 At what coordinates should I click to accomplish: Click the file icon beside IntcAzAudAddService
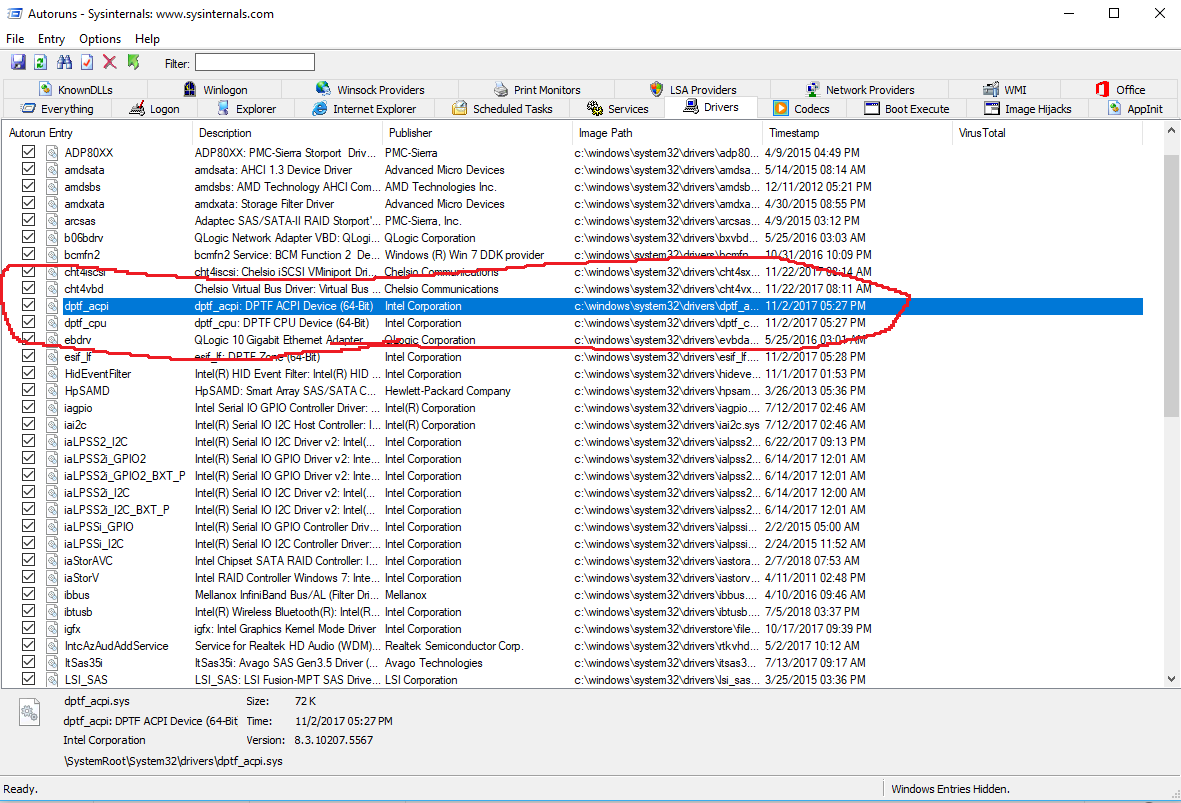(x=52, y=646)
